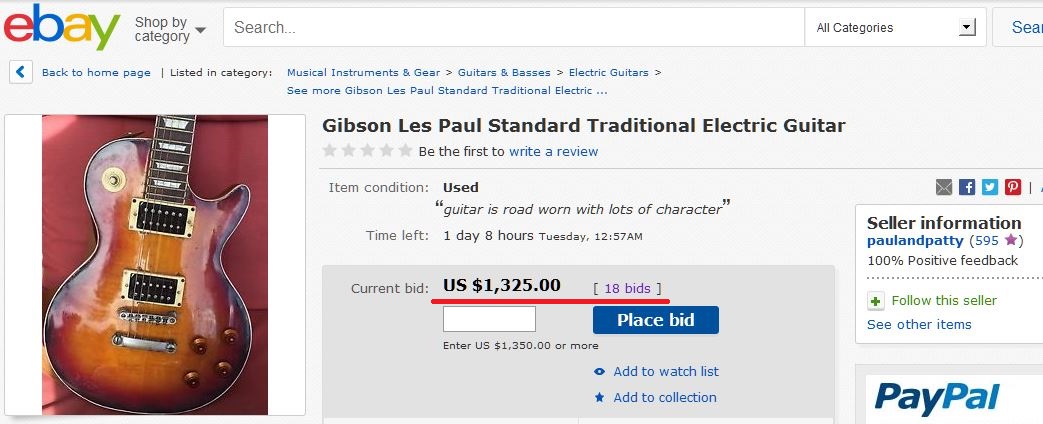Expand the All Categories dropdown
1043x424 pixels.
click(x=895, y=27)
